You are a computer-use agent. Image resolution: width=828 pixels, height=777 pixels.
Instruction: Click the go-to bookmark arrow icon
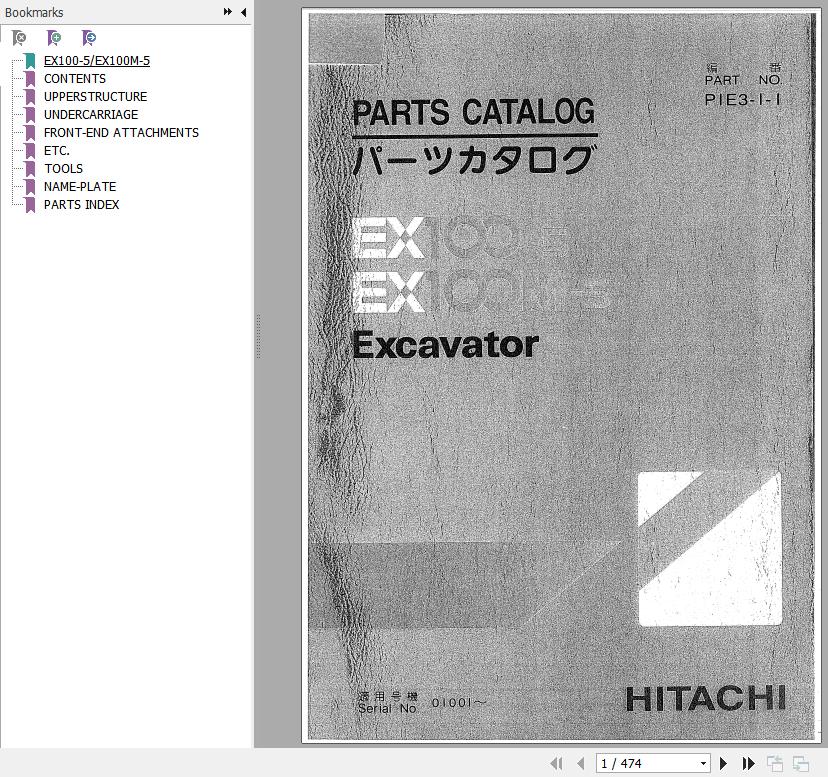pos(89,38)
